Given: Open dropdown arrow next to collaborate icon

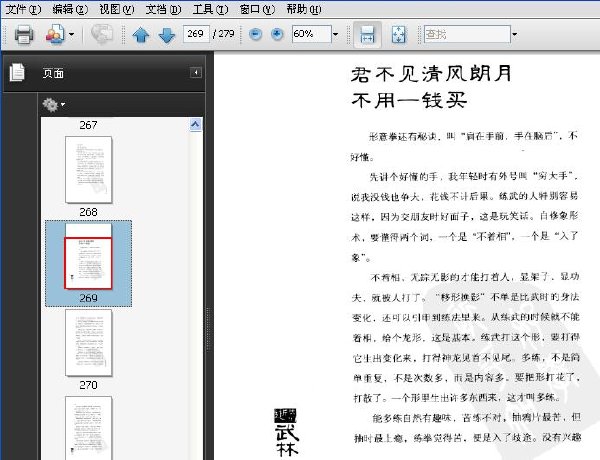Looking at the screenshot, I should click(72, 34).
